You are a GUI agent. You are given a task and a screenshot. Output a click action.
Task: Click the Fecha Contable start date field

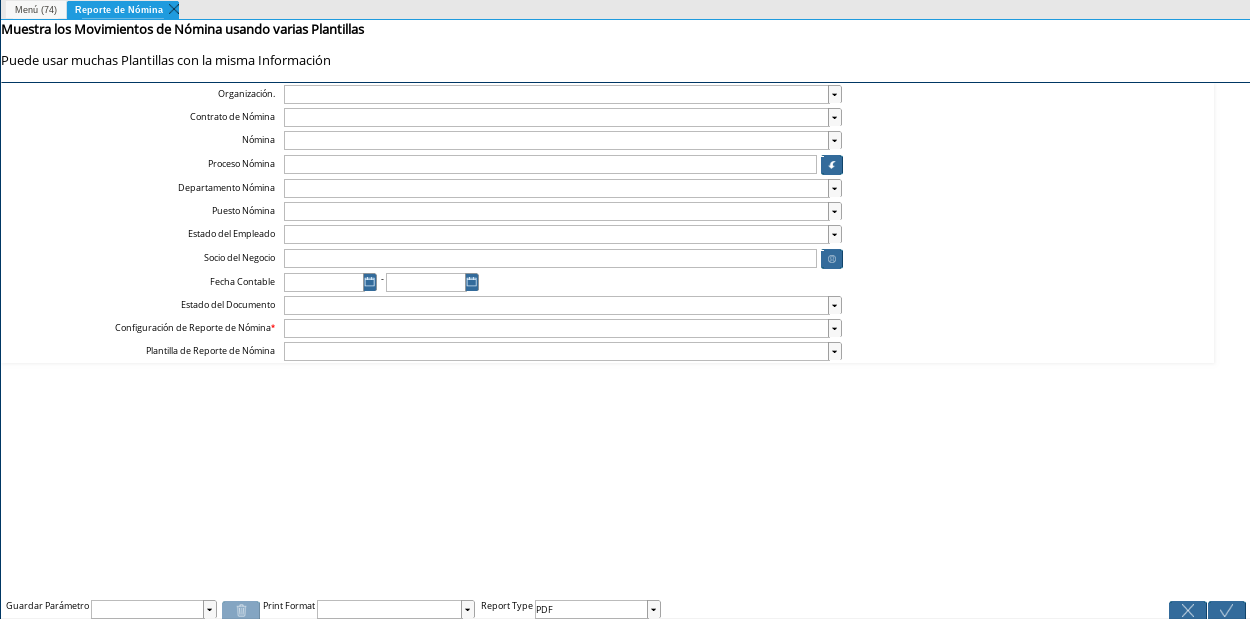323,282
